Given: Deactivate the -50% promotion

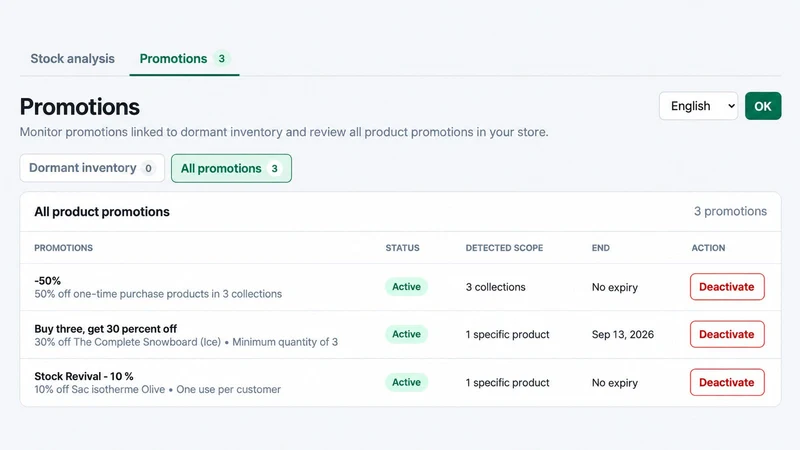Looking at the screenshot, I should click(x=727, y=287).
